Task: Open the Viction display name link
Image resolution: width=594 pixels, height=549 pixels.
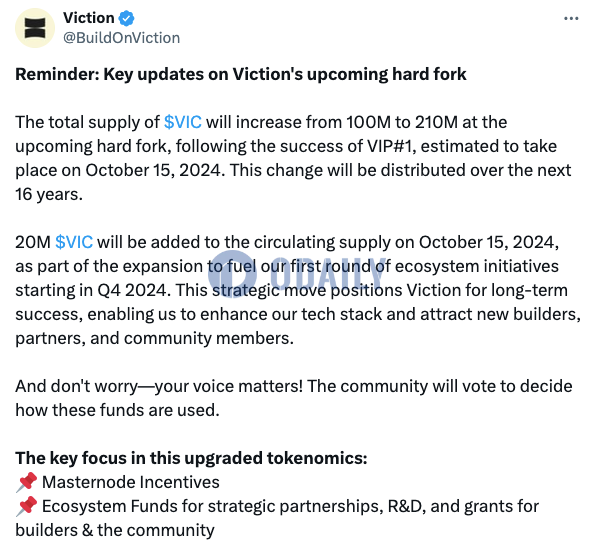Action: 89,18
